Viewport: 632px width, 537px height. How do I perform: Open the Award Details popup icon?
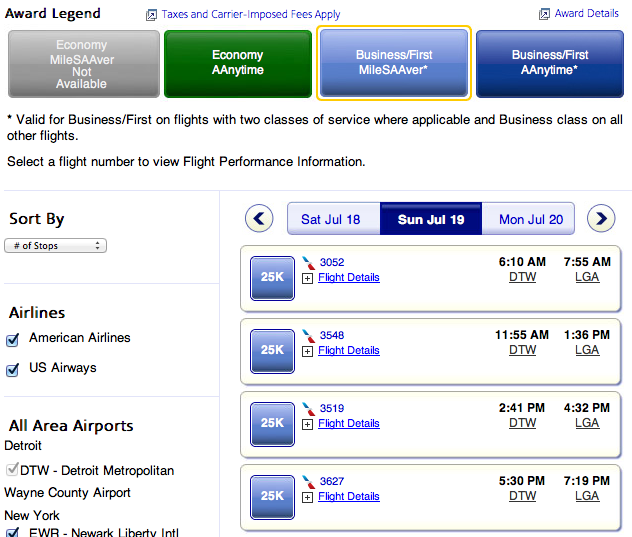coord(544,15)
